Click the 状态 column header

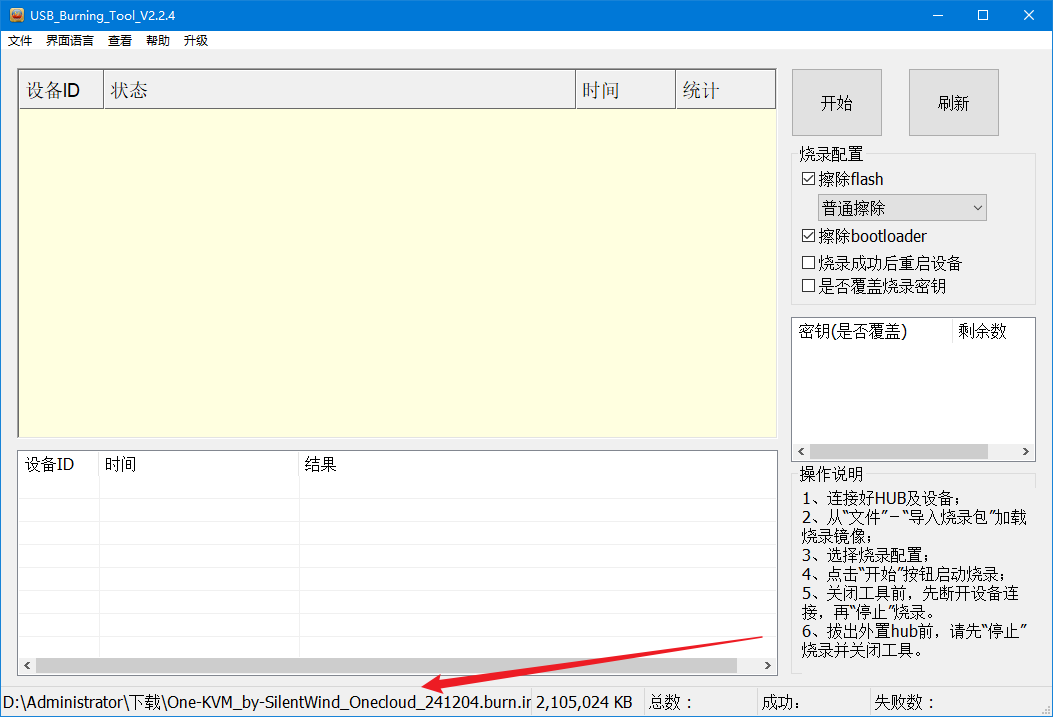339,90
